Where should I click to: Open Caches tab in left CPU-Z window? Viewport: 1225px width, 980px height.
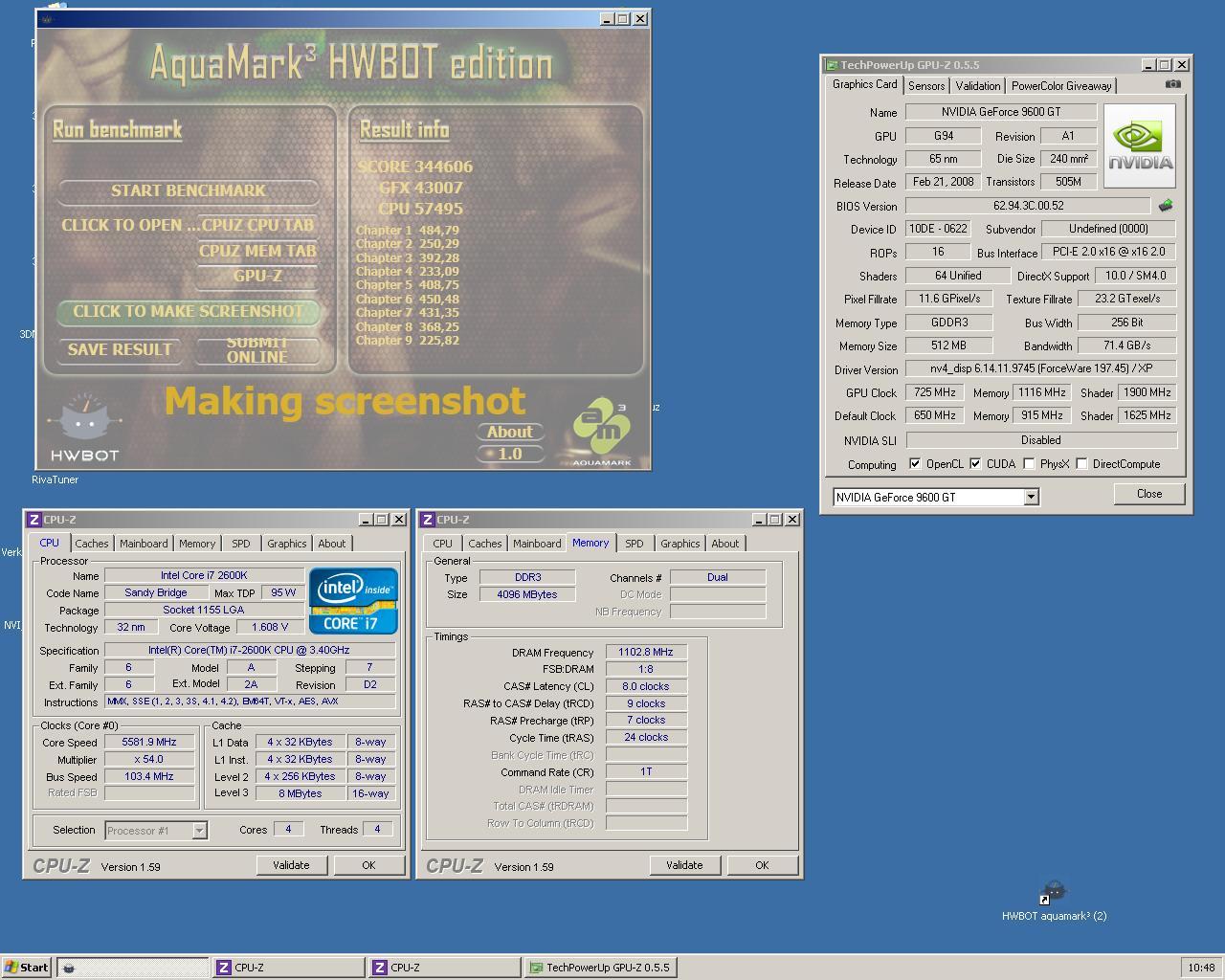pyautogui.click(x=92, y=544)
